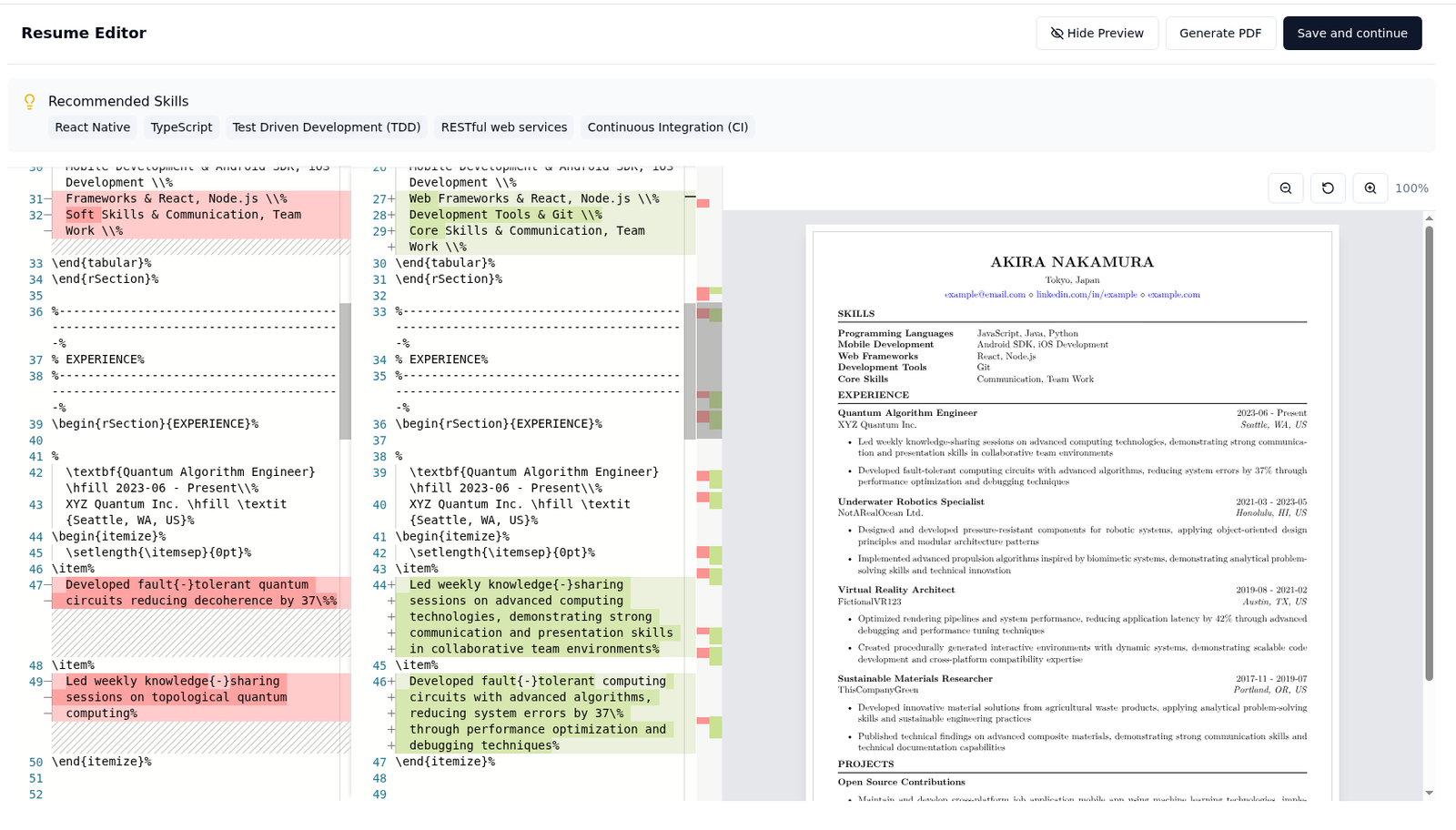Screen dimensions: 1456x830
Task: Click the plus marker on modified line 44
Action: point(391,585)
